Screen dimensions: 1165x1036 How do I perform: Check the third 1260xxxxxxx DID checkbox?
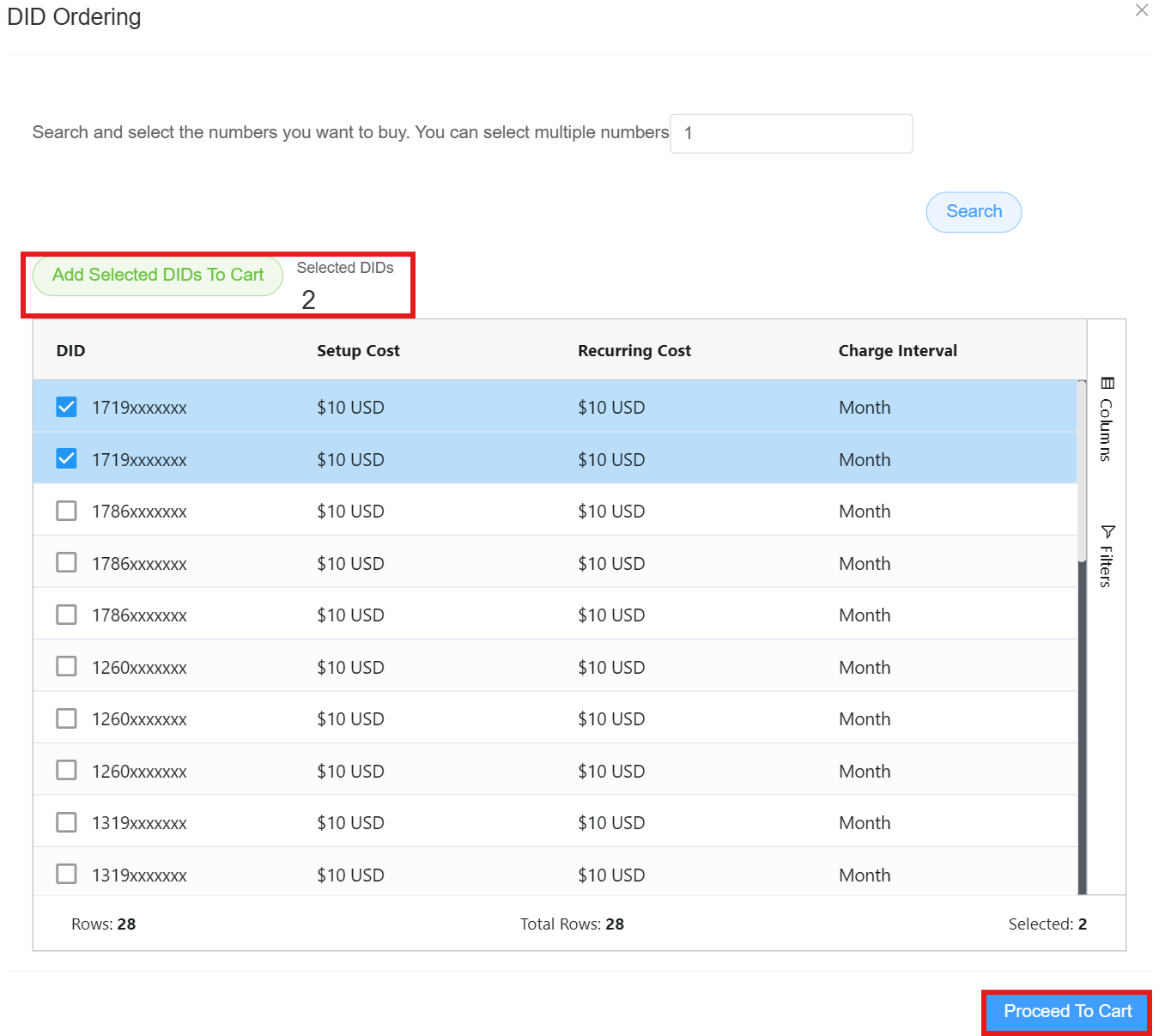pyautogui.click(x=66, y=770)
